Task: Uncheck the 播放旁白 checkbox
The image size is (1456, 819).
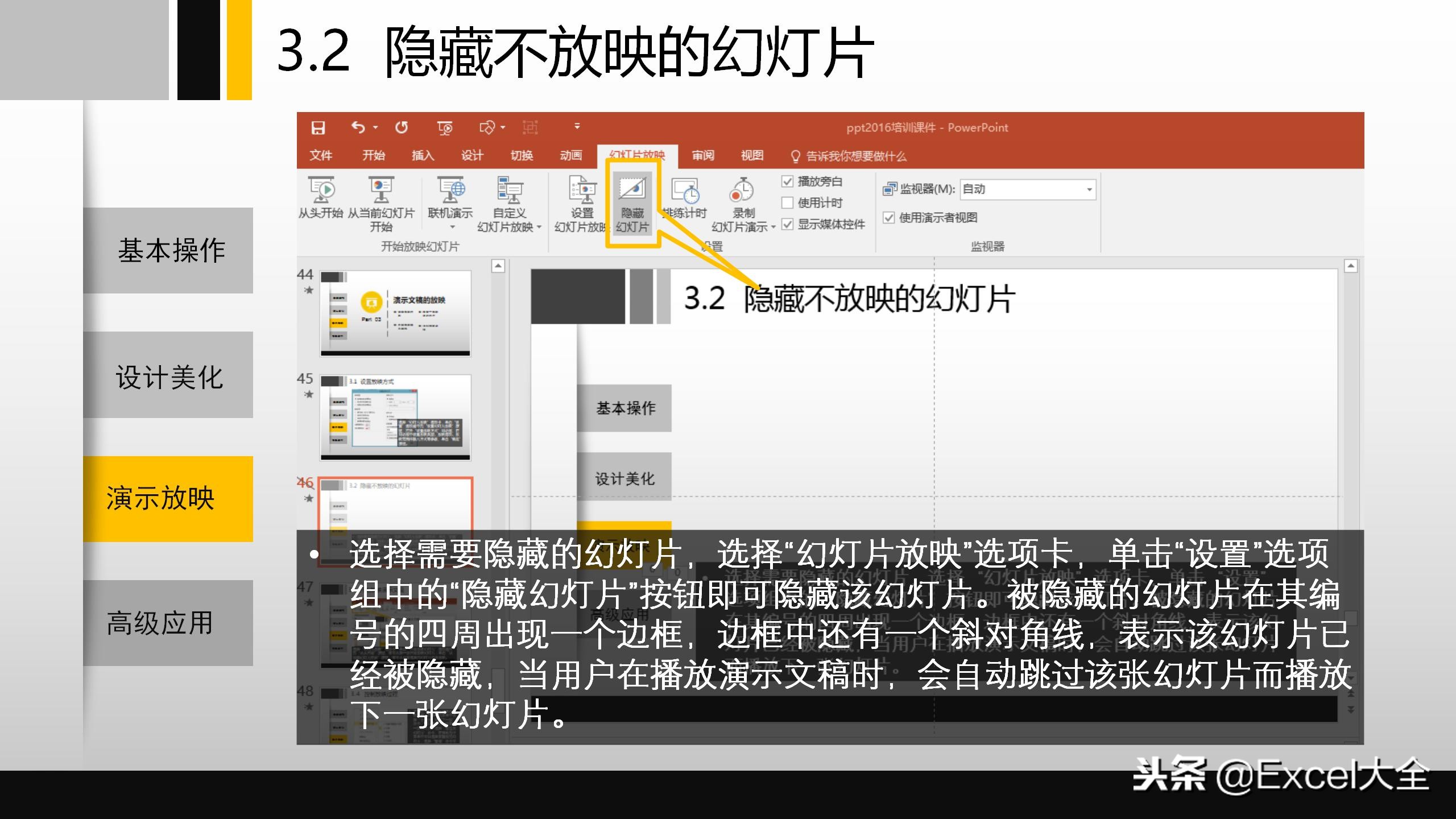Action: coord(787,182)
